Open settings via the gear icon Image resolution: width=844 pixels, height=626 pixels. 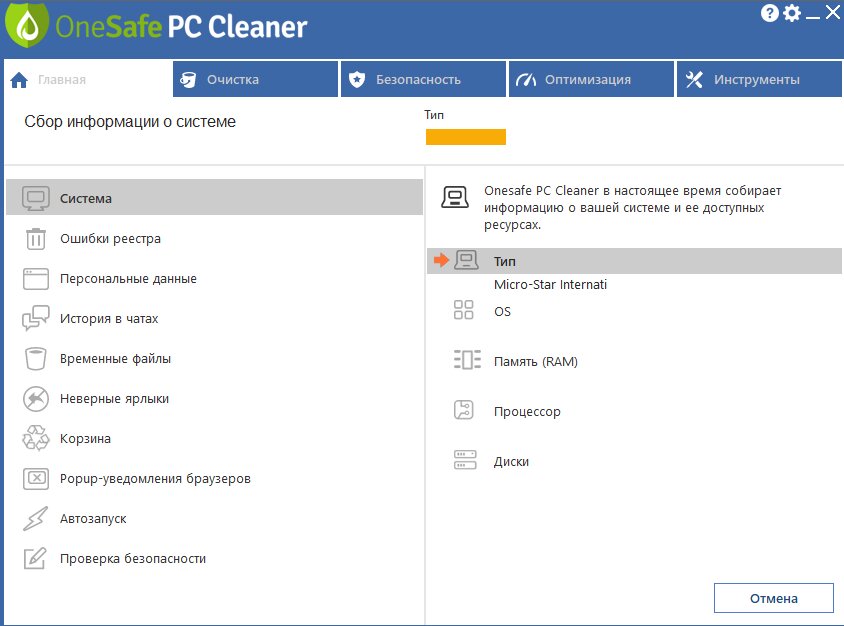[x=792, y=13]
